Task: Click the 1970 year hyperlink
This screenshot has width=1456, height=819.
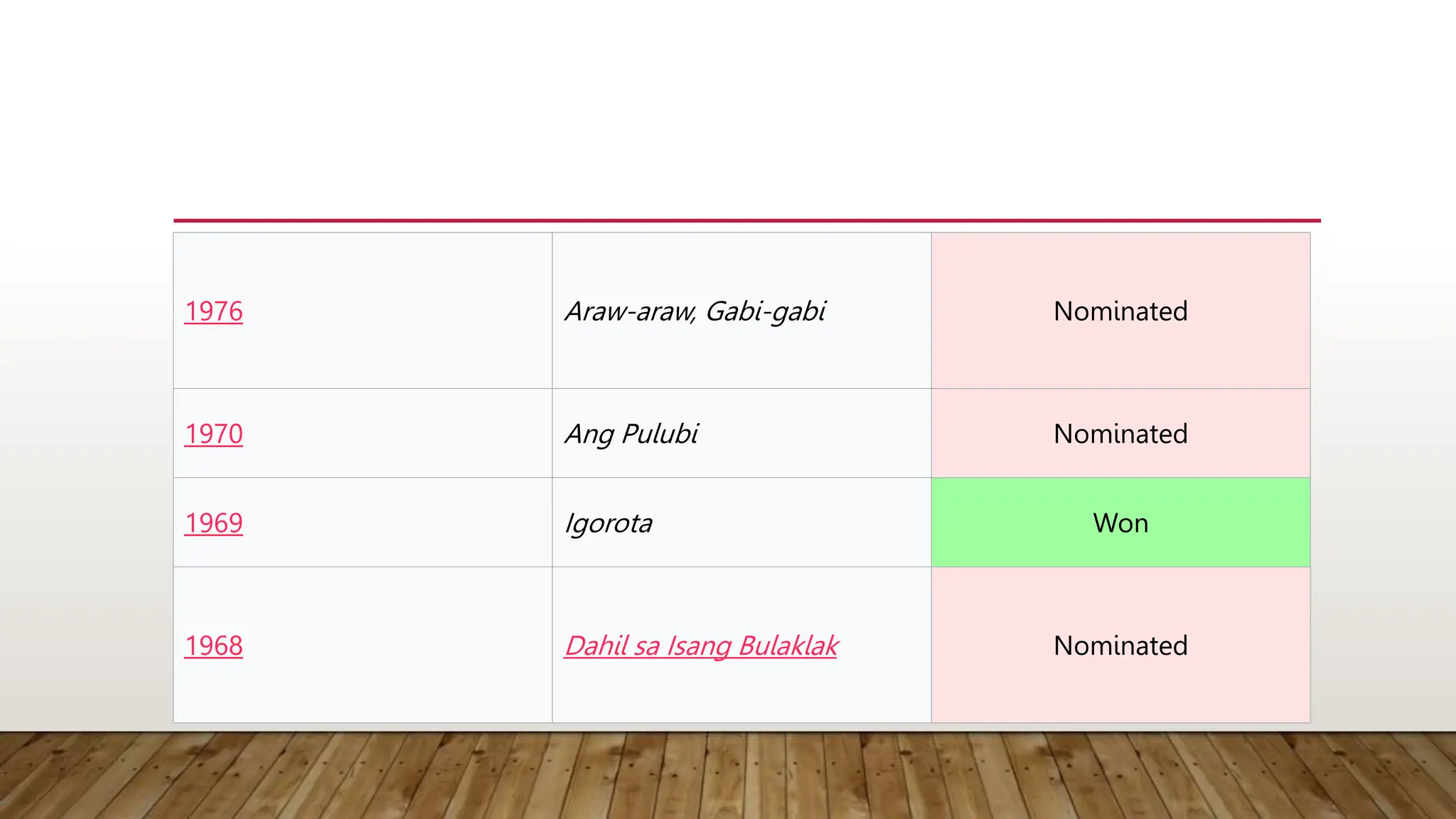Action: coord(213,434)
